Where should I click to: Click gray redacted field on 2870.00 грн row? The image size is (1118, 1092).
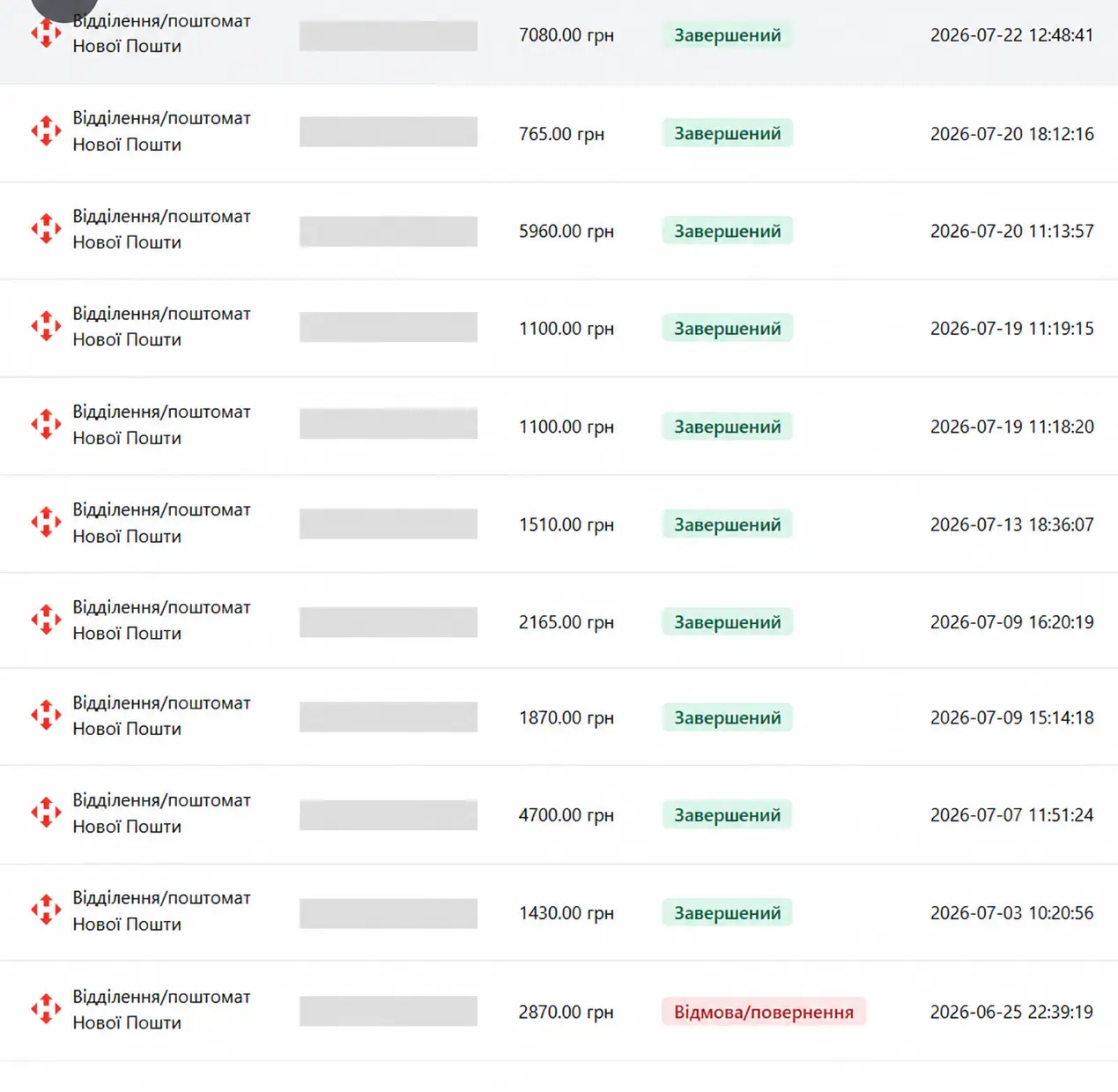[x=389, y=1011]
